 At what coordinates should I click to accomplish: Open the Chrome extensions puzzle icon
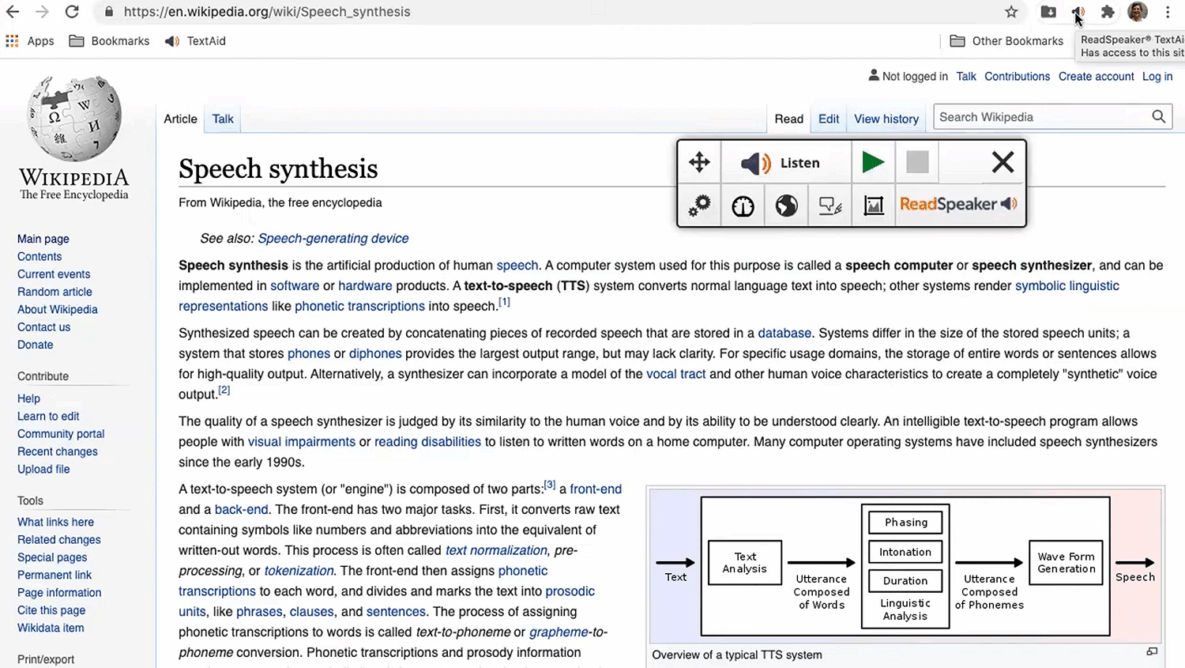pos(1107,12)
